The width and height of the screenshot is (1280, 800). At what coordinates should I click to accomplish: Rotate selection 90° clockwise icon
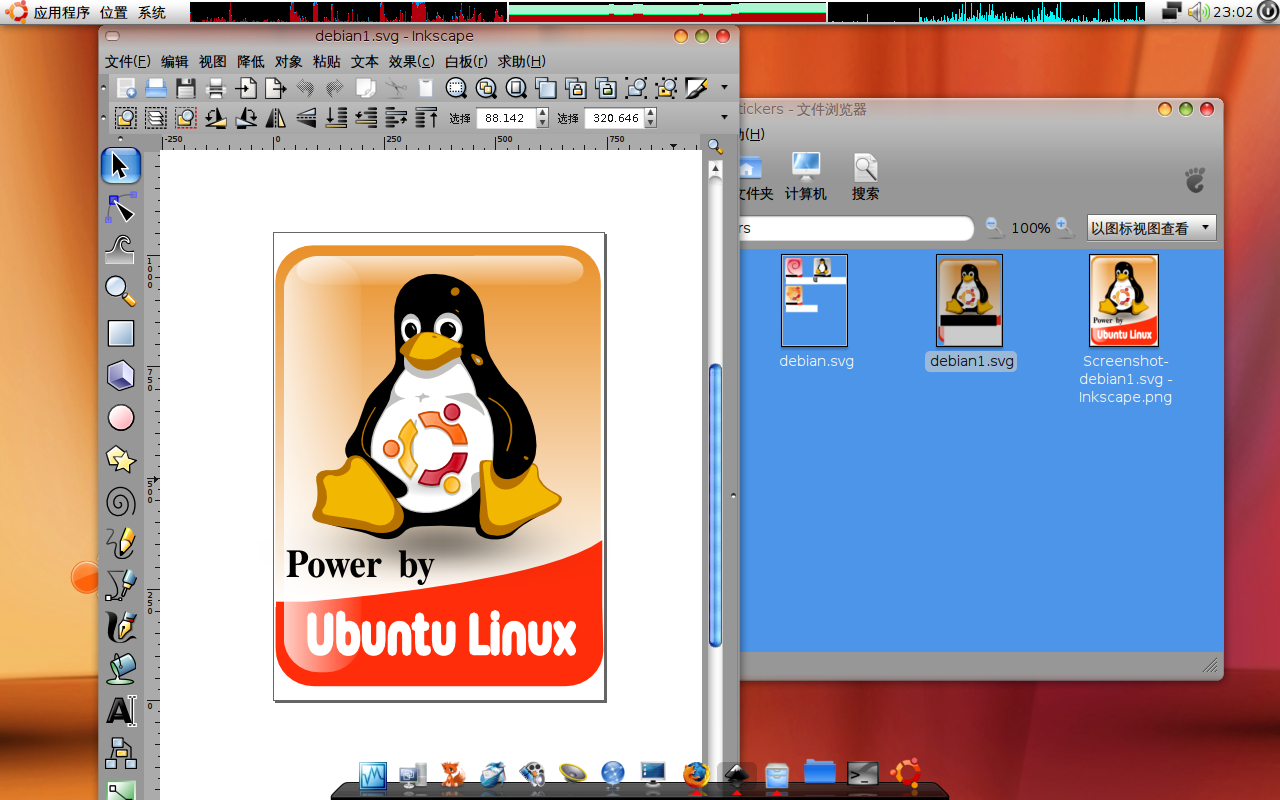246,118
